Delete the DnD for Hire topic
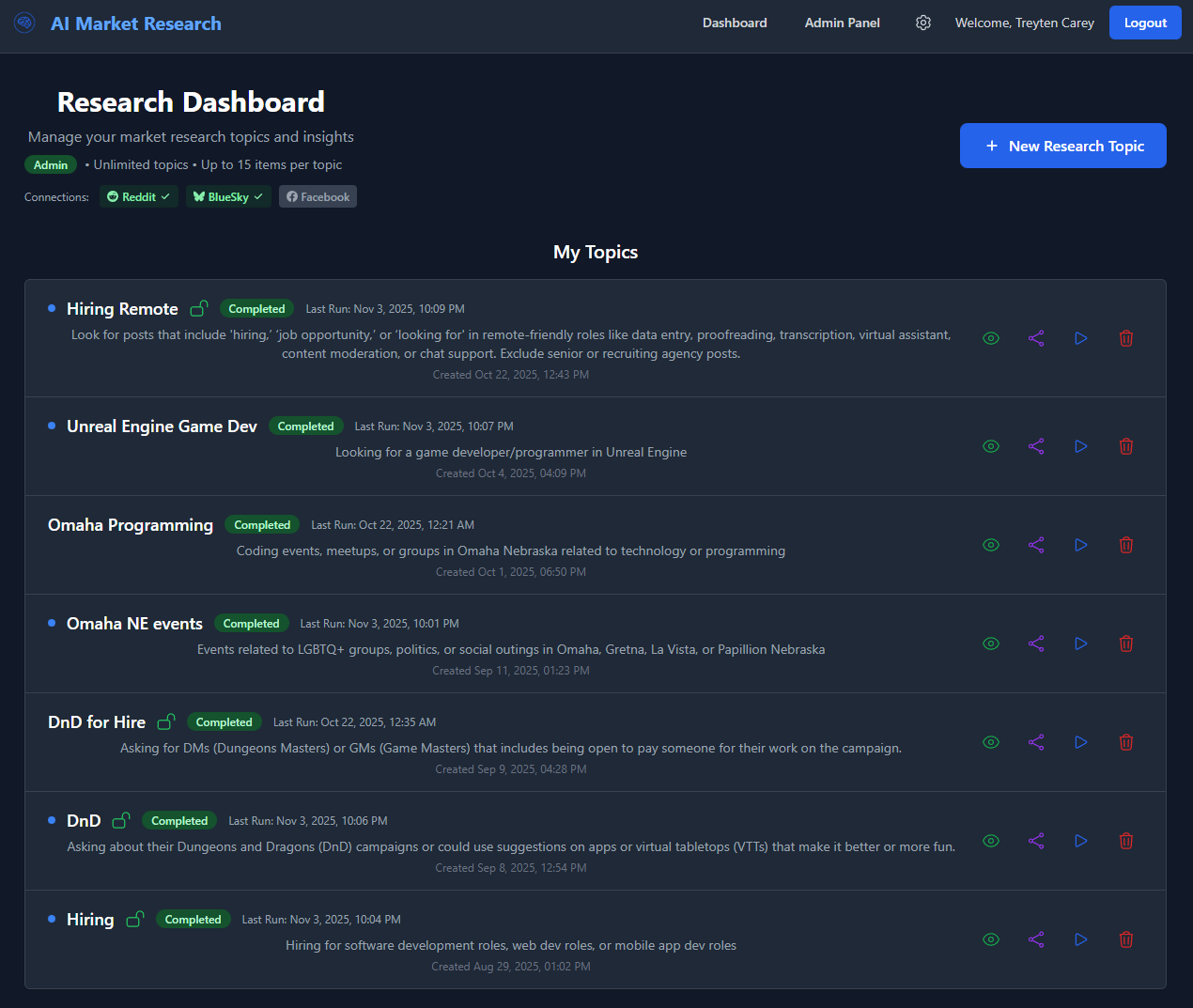1193x1008 pixels. (x=1126, y=742)
